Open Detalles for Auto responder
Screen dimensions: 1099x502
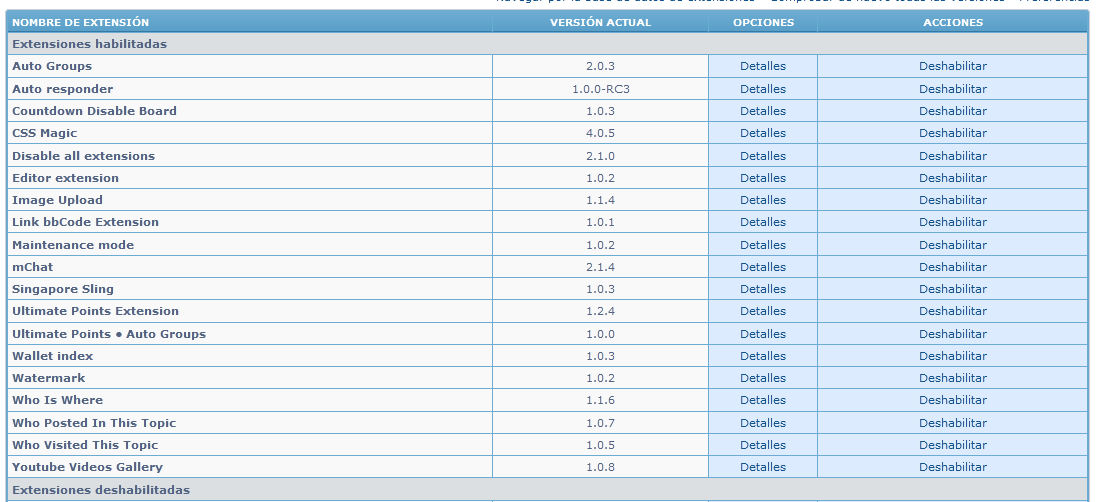tap(763, 89)
